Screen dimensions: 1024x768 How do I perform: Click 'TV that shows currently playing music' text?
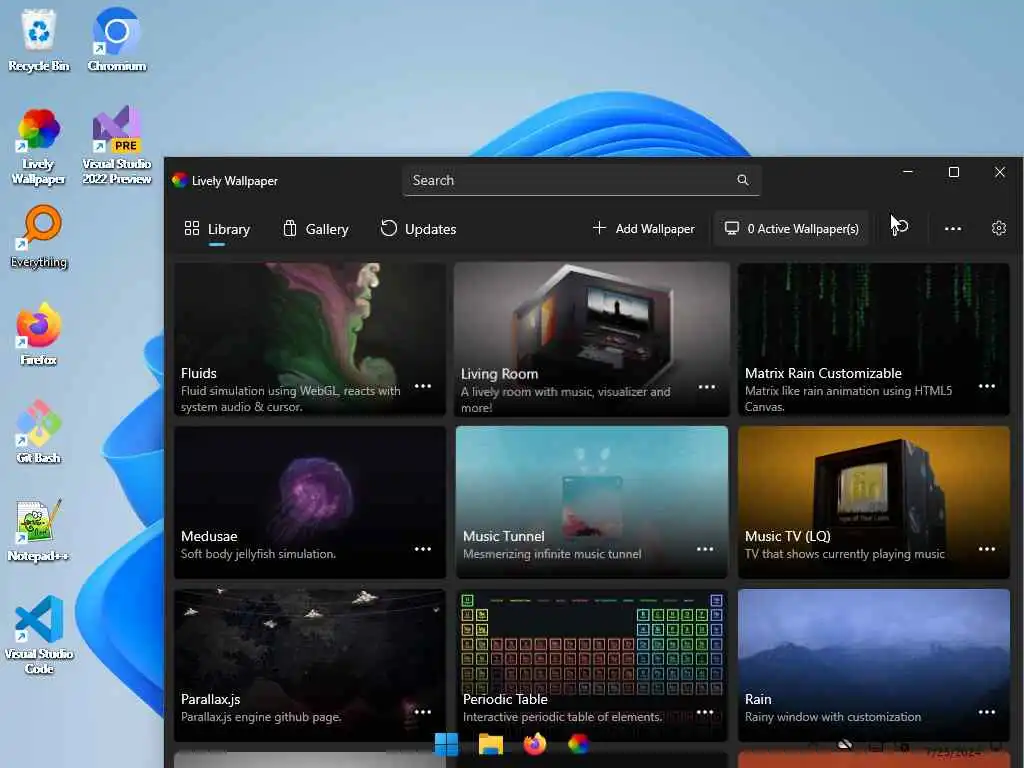tap(844, 554)
